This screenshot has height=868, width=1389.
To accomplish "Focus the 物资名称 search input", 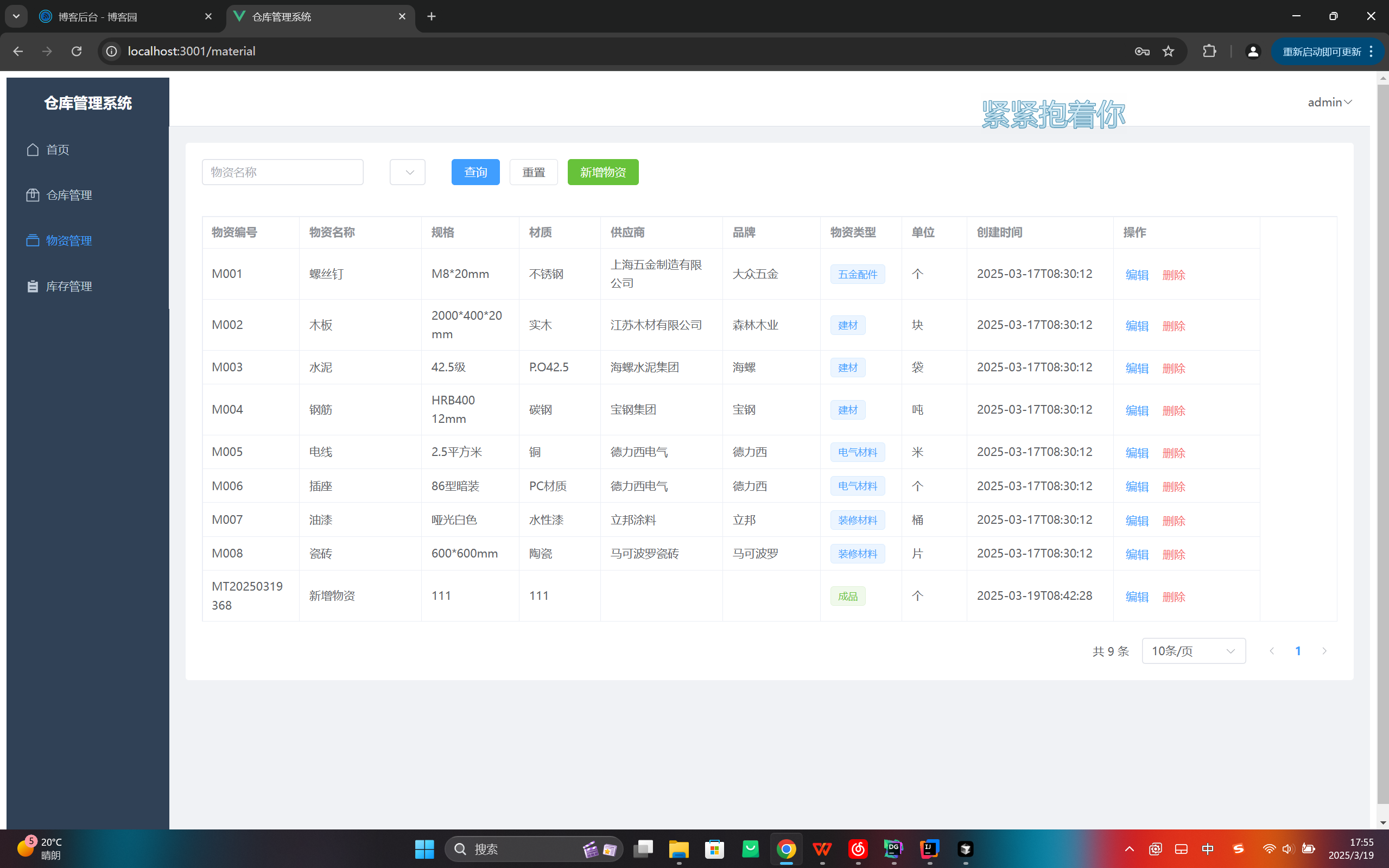I will 282,172.
